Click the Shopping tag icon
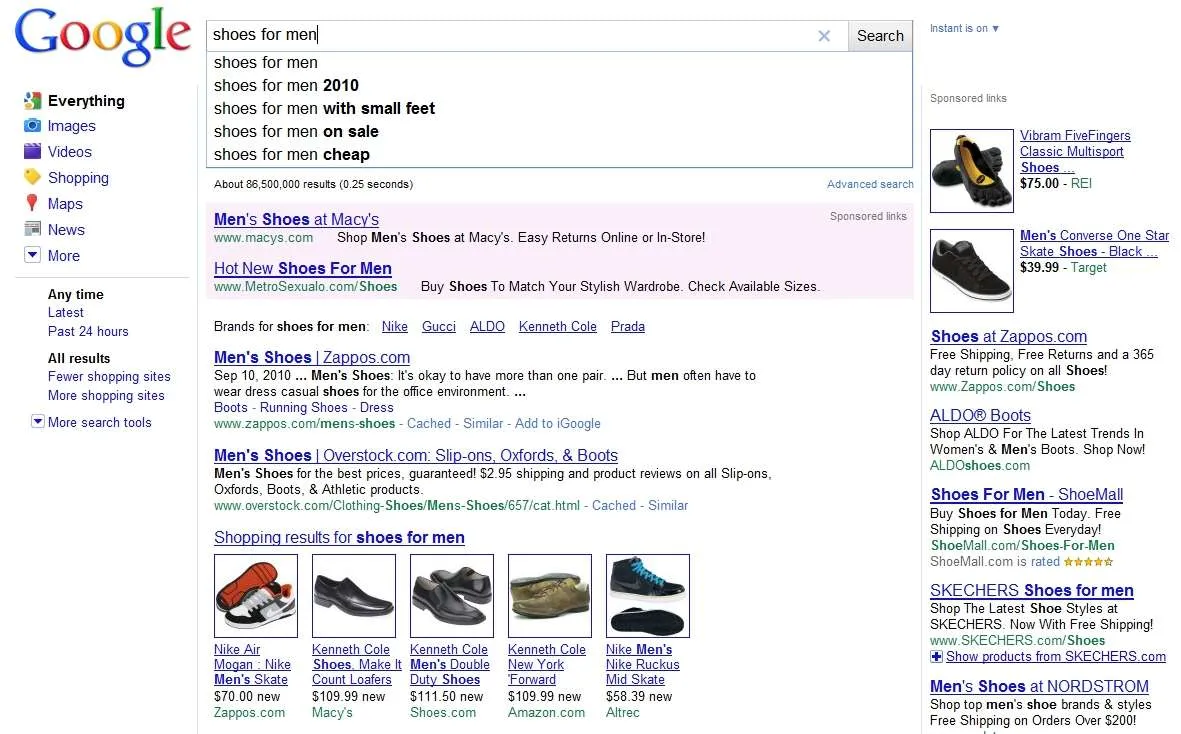The height and width of the screenshot is (734, 1181). point(32,177)
